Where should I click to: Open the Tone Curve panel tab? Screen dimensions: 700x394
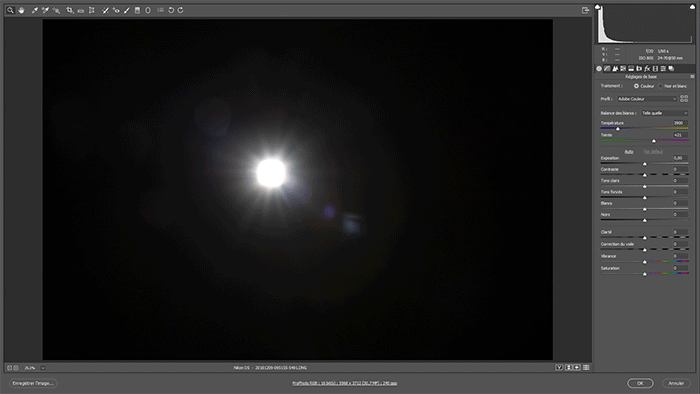[x=607, y=68]
